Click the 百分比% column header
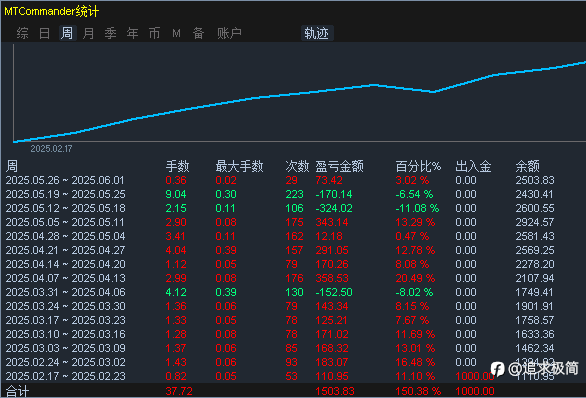The width and height of the screenshot is (586, 398). coord(418,166)
